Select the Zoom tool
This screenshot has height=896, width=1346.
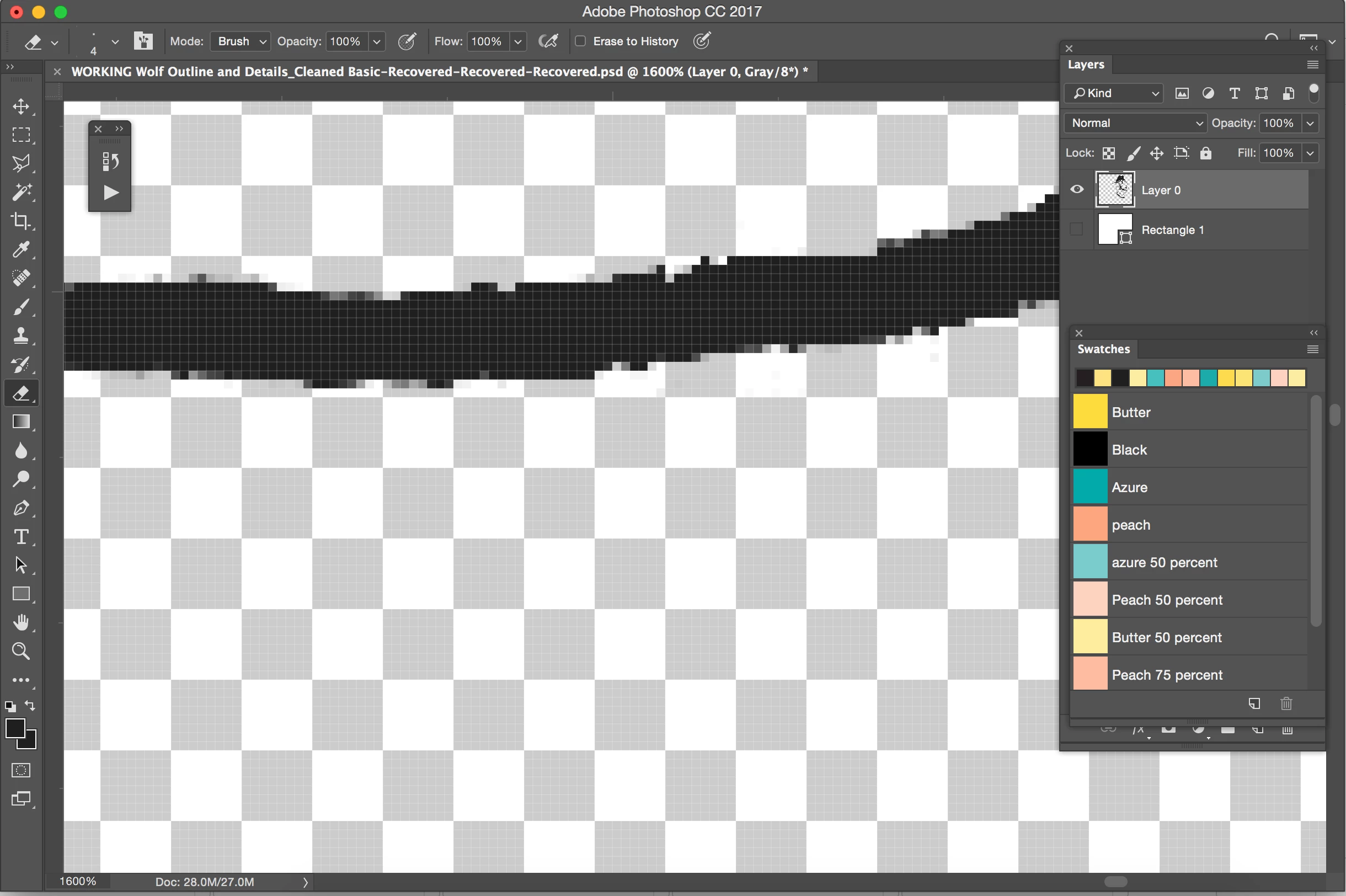point(21,651)
